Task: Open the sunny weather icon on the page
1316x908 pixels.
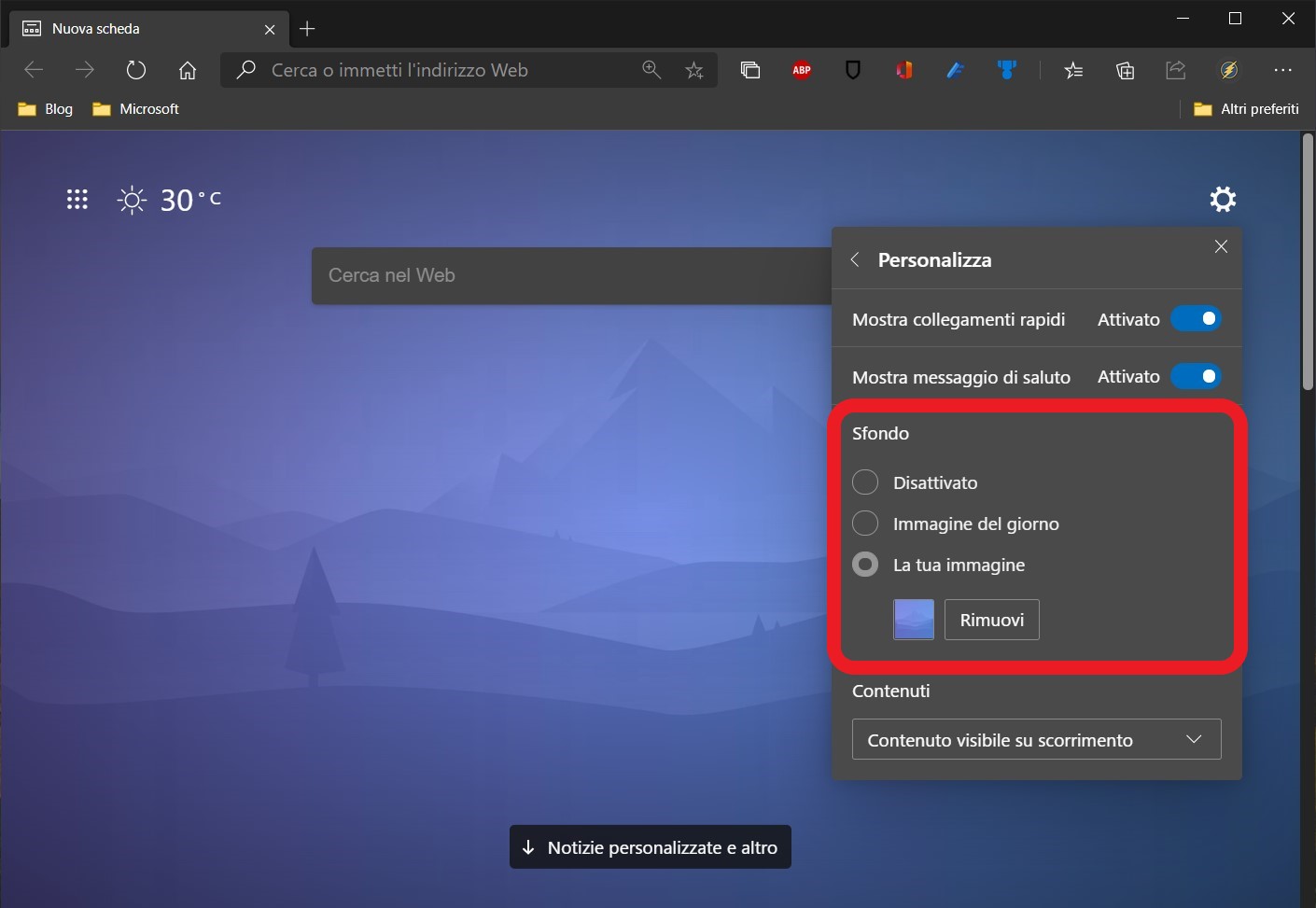Action: tap(132, 200)
